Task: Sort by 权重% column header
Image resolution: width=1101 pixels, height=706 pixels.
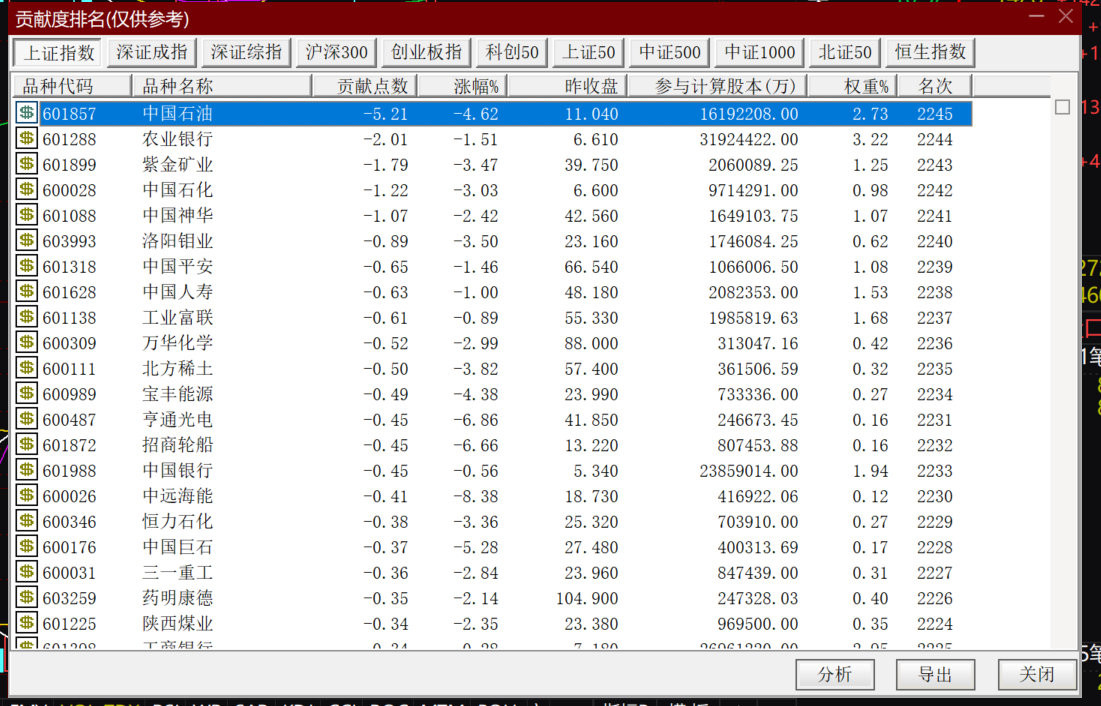Action: 852,86
